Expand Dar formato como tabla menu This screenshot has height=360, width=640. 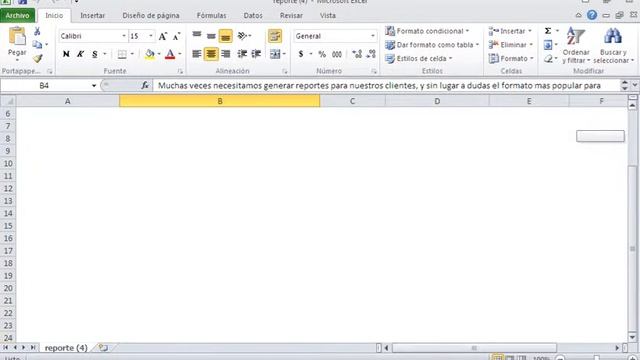click(x=432, y=45)
